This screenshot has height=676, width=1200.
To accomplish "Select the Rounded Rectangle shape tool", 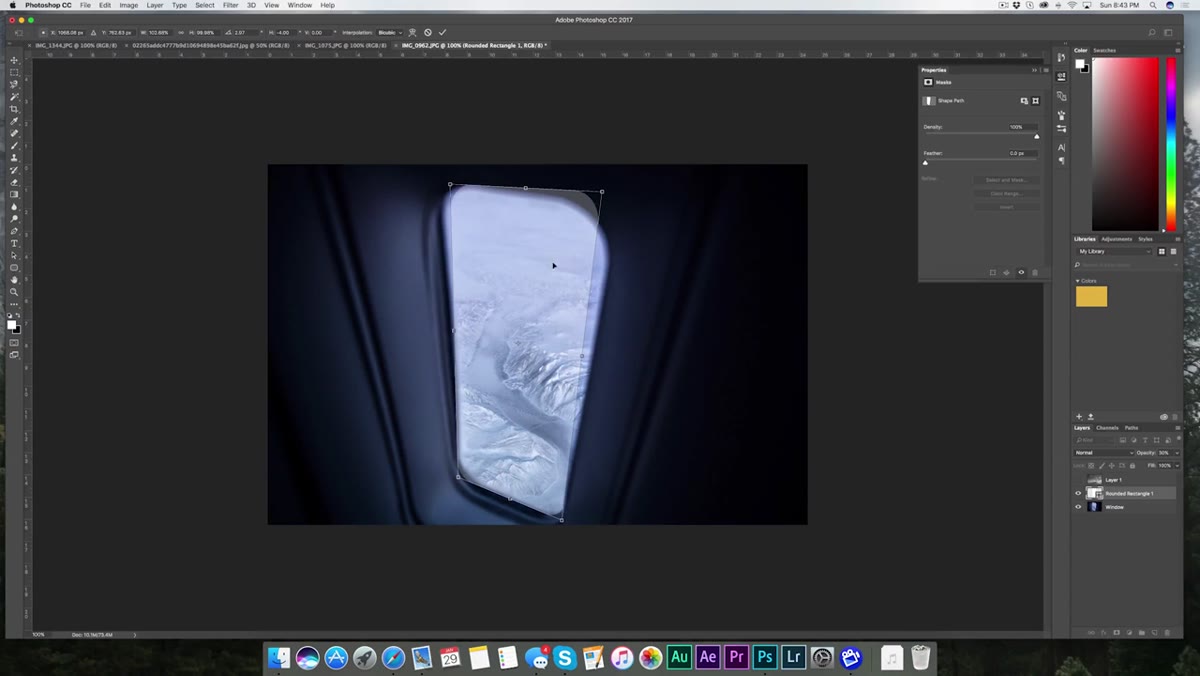I will [x=14, y=268].
